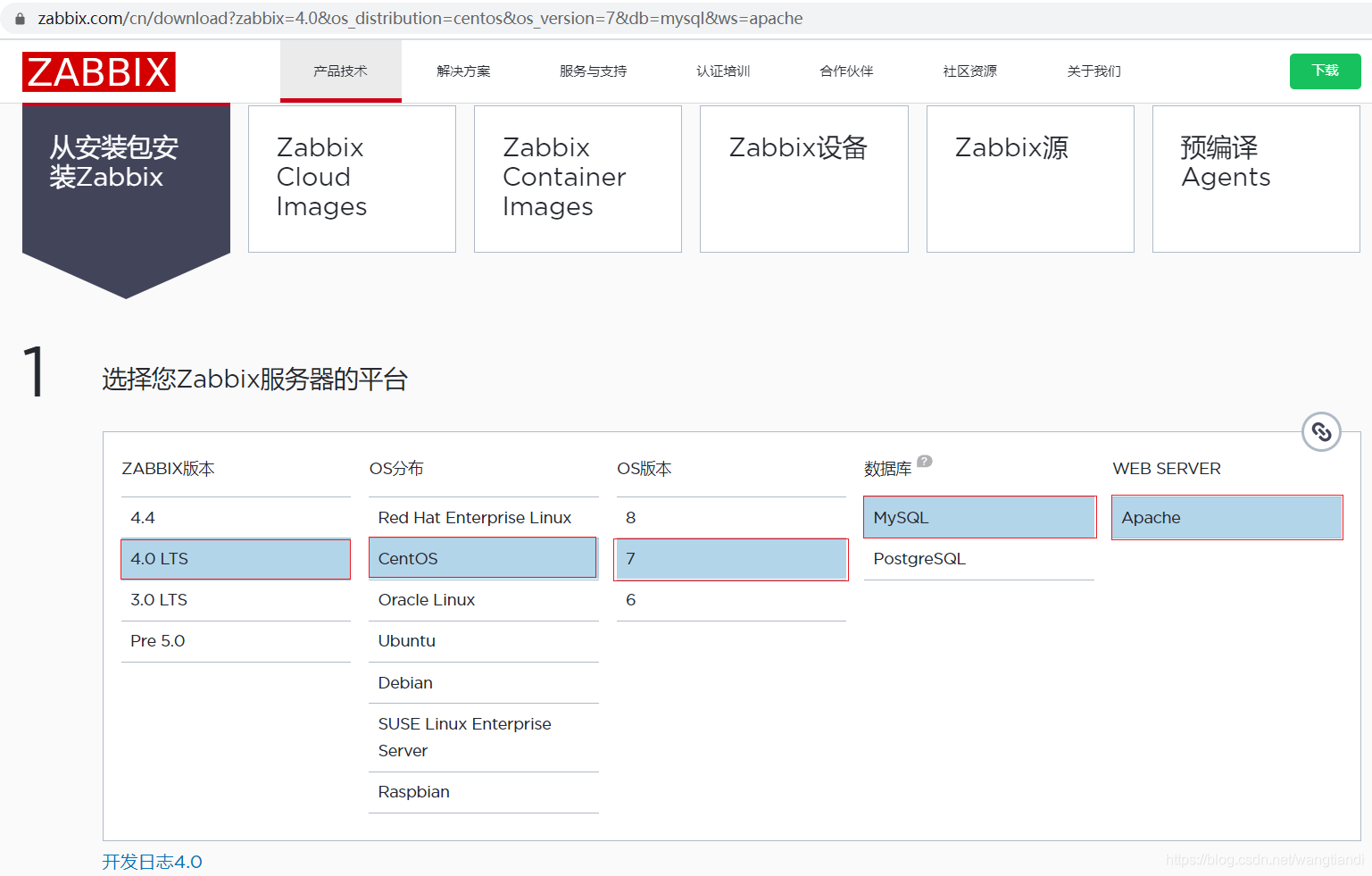Click the ZABBIX版本 column heading
The image size is (1372, 876).
(x=168, y=469)
